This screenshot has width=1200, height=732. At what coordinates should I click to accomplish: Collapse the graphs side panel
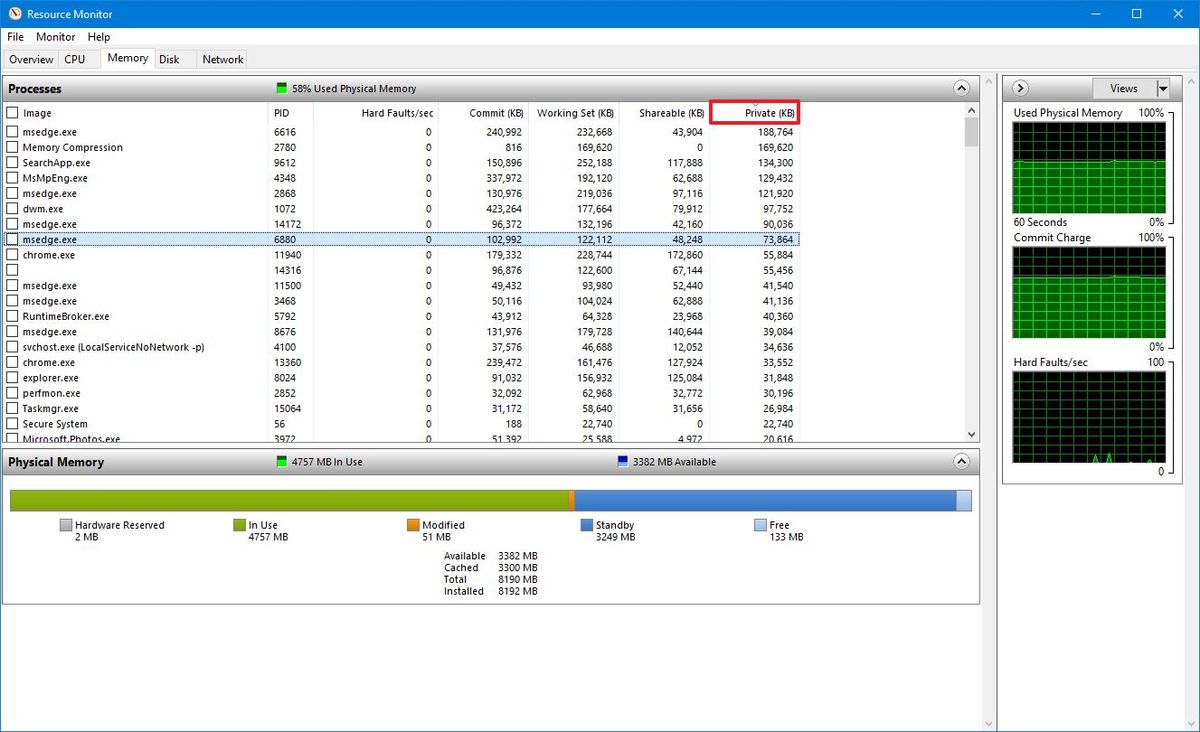[x=1019, y=88]
